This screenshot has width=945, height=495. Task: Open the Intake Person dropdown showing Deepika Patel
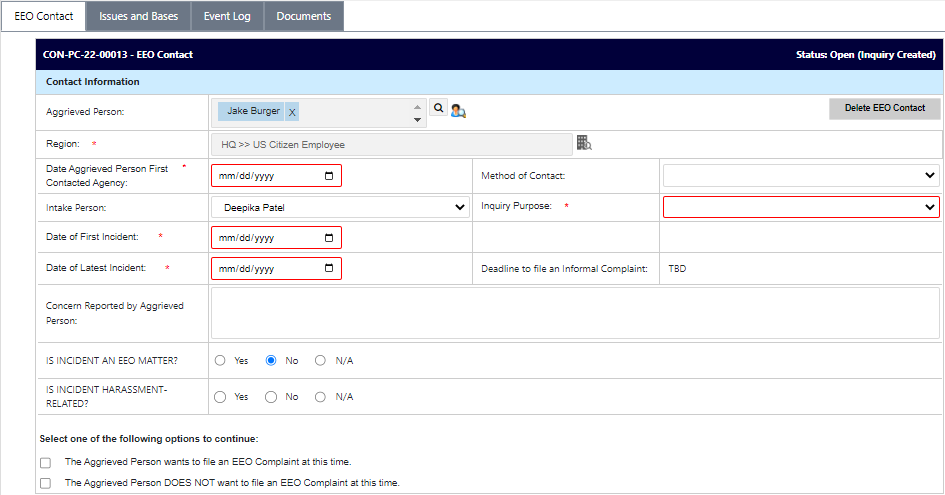tap(340, 207)
